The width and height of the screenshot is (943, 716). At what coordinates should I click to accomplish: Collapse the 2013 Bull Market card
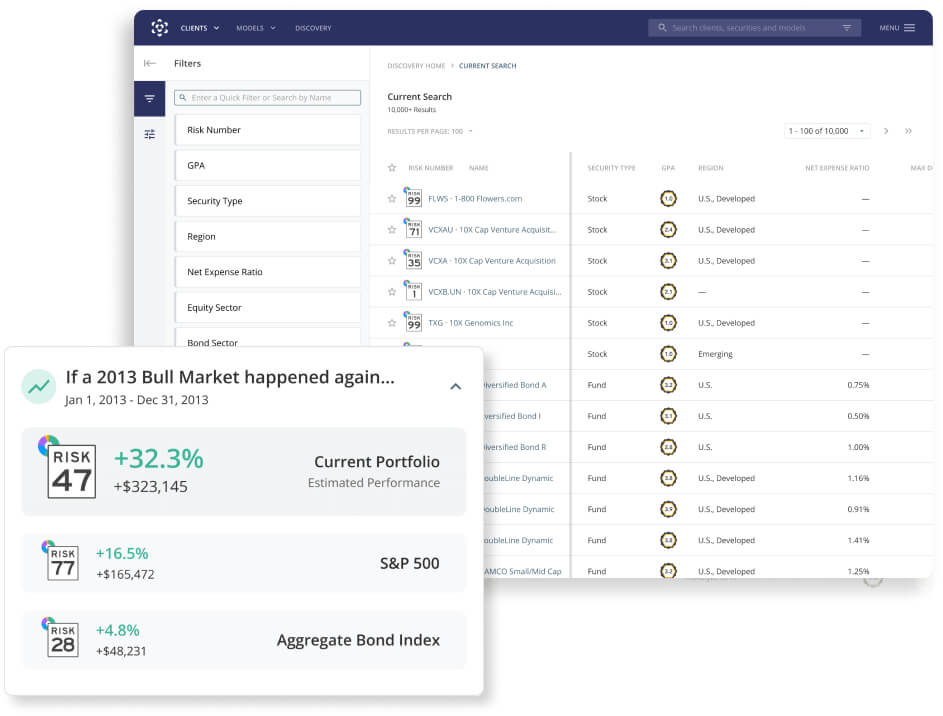tap(456, 387)
